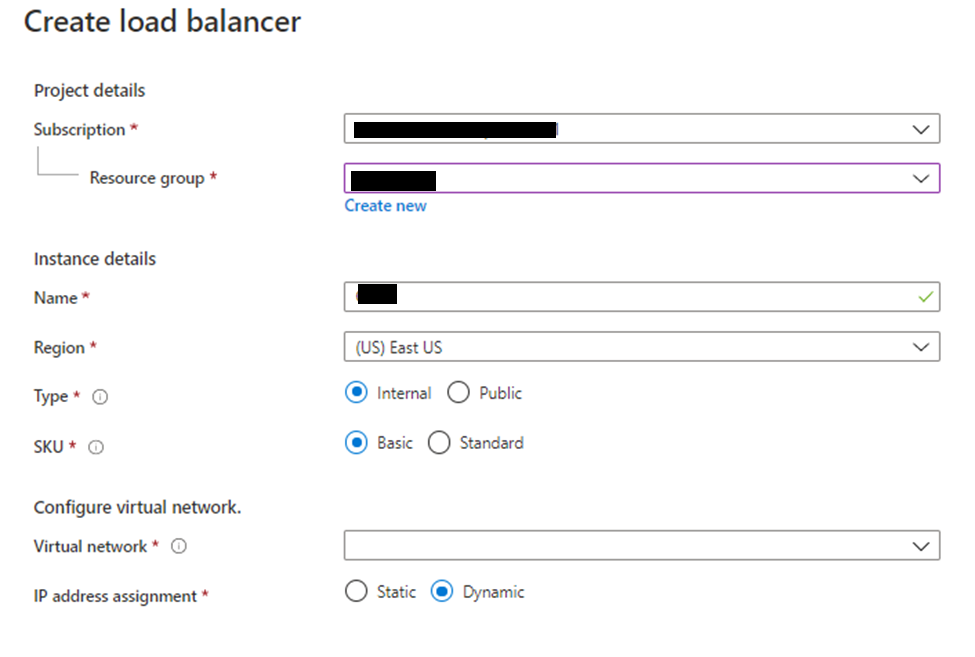Expand the Virtual network dropdown
This screenshot has height=657, width=975.
click(x=642, y=546)
